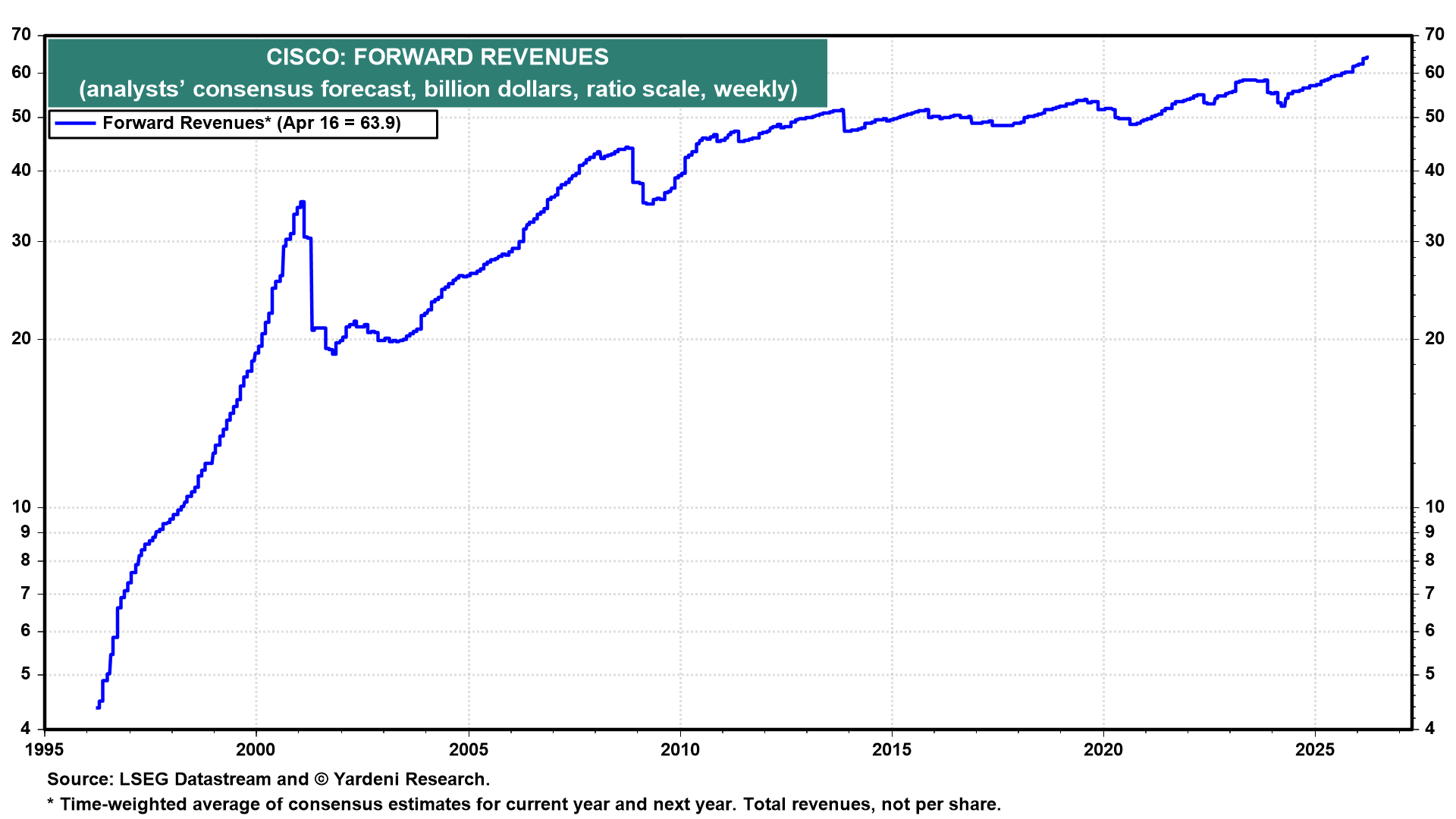1456x819 pixels.
Task: Click the 'Forward Revenues*' legend label
Action: pyautogui.click(x=186, y=124)
